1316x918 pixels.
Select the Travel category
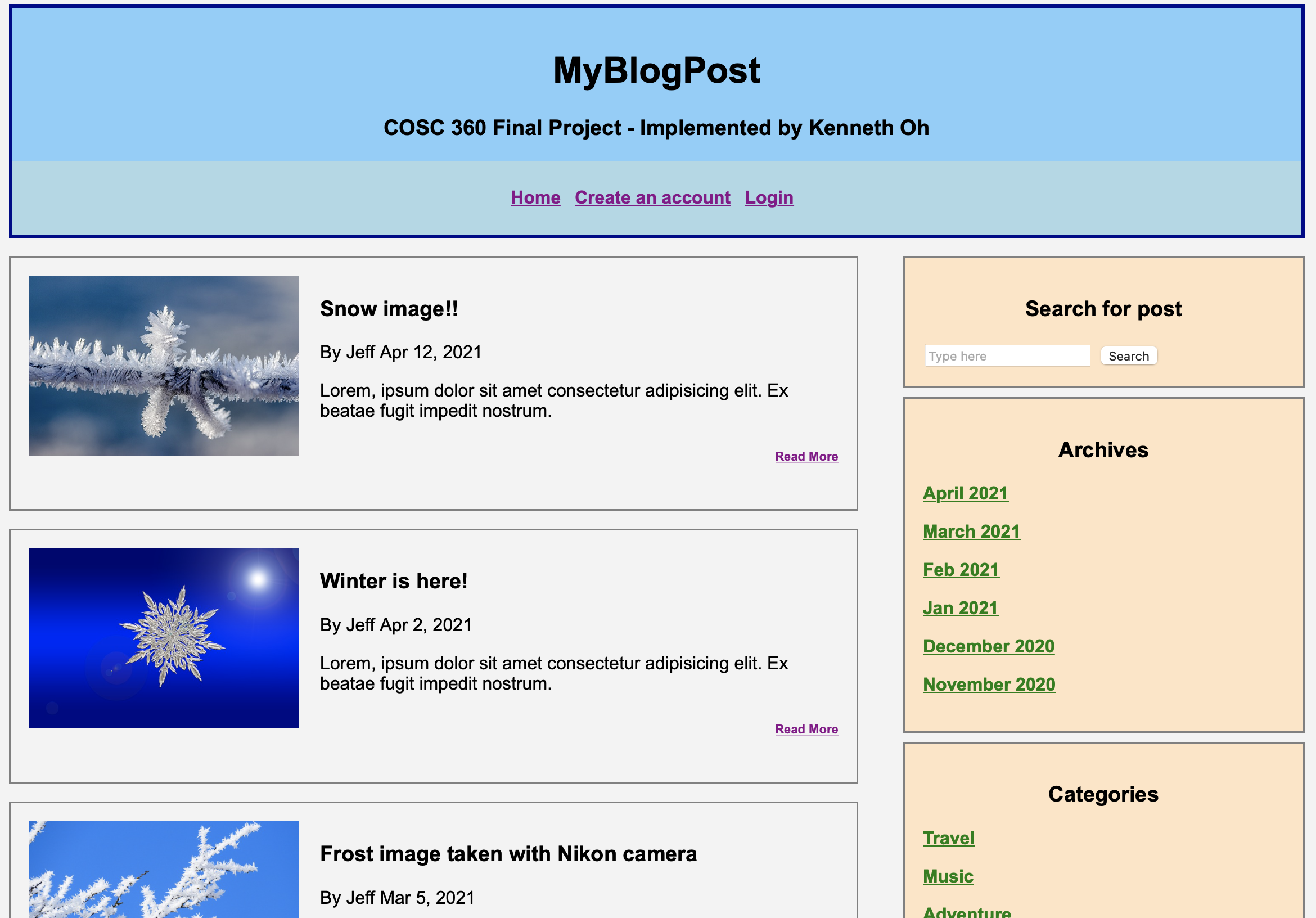click(x=948, y=838)
